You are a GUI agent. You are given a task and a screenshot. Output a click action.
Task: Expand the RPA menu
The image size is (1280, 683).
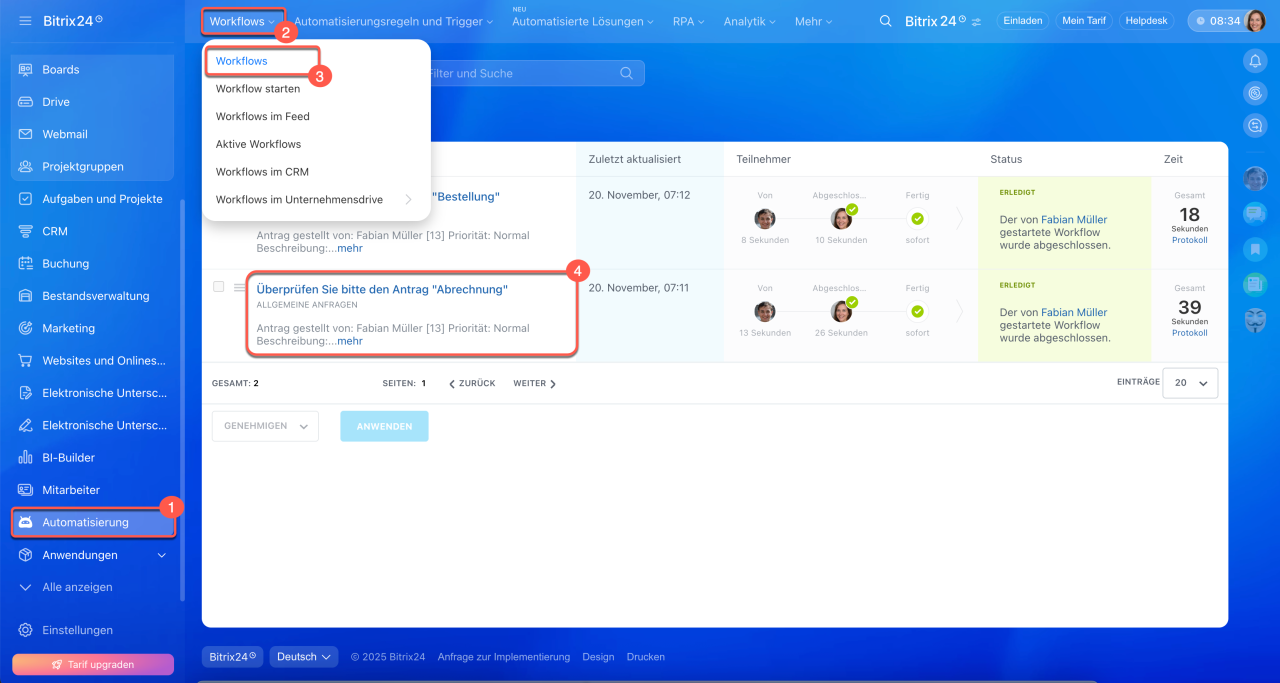tap(688, 22)
